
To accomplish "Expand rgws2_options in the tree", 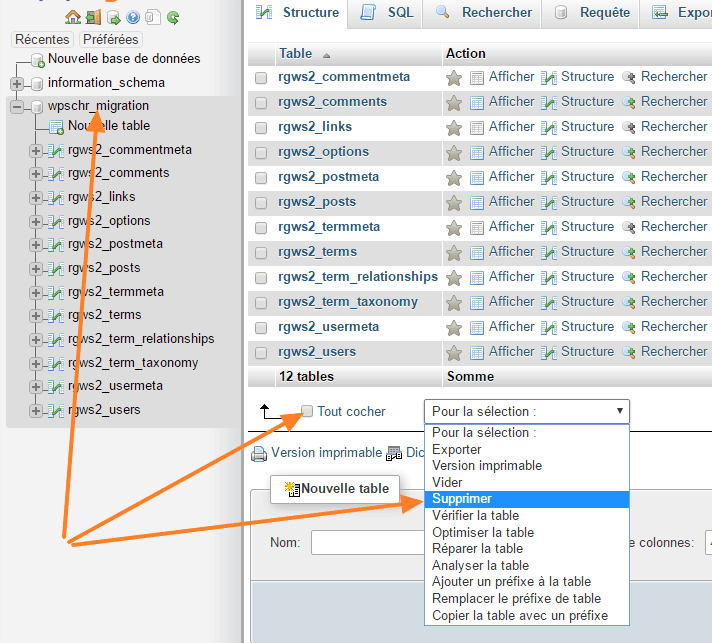I will [35, 222].
